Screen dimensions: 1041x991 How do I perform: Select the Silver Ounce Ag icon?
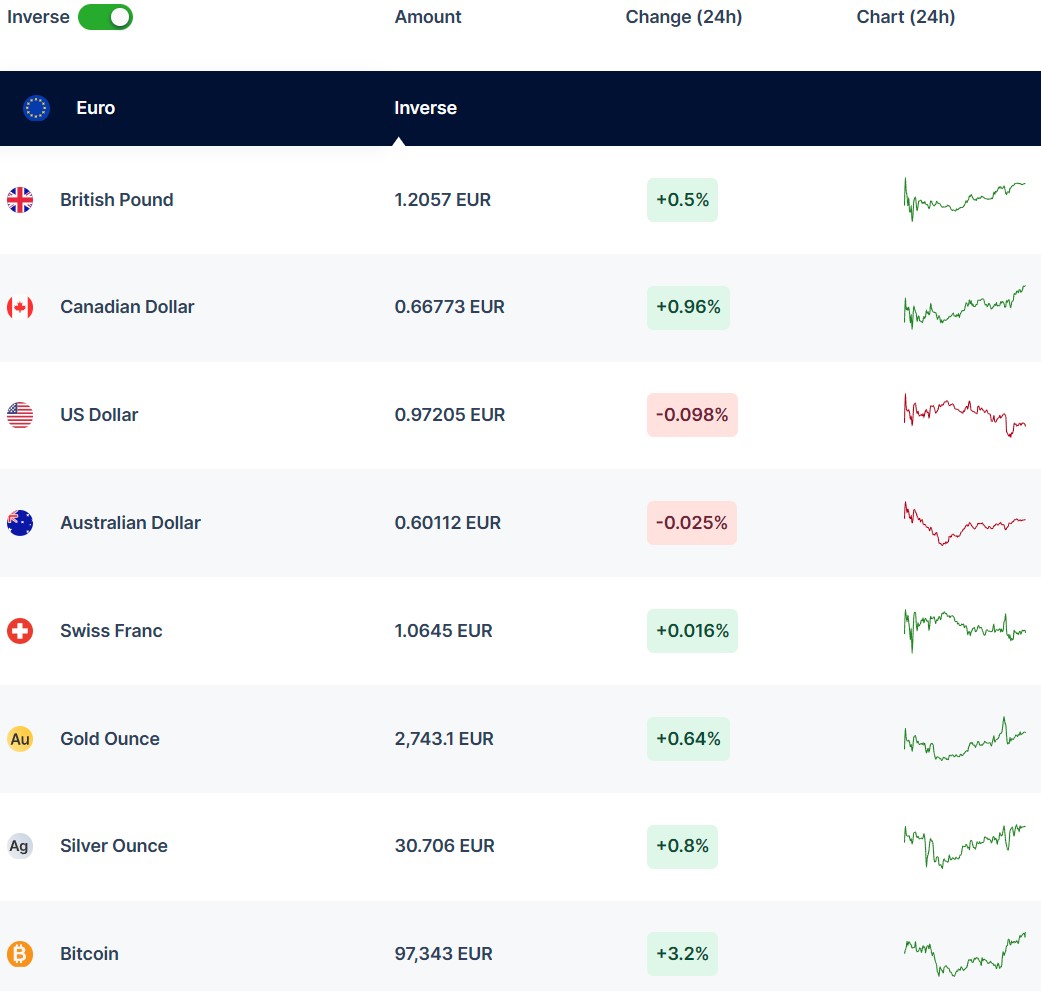point(20,846)
